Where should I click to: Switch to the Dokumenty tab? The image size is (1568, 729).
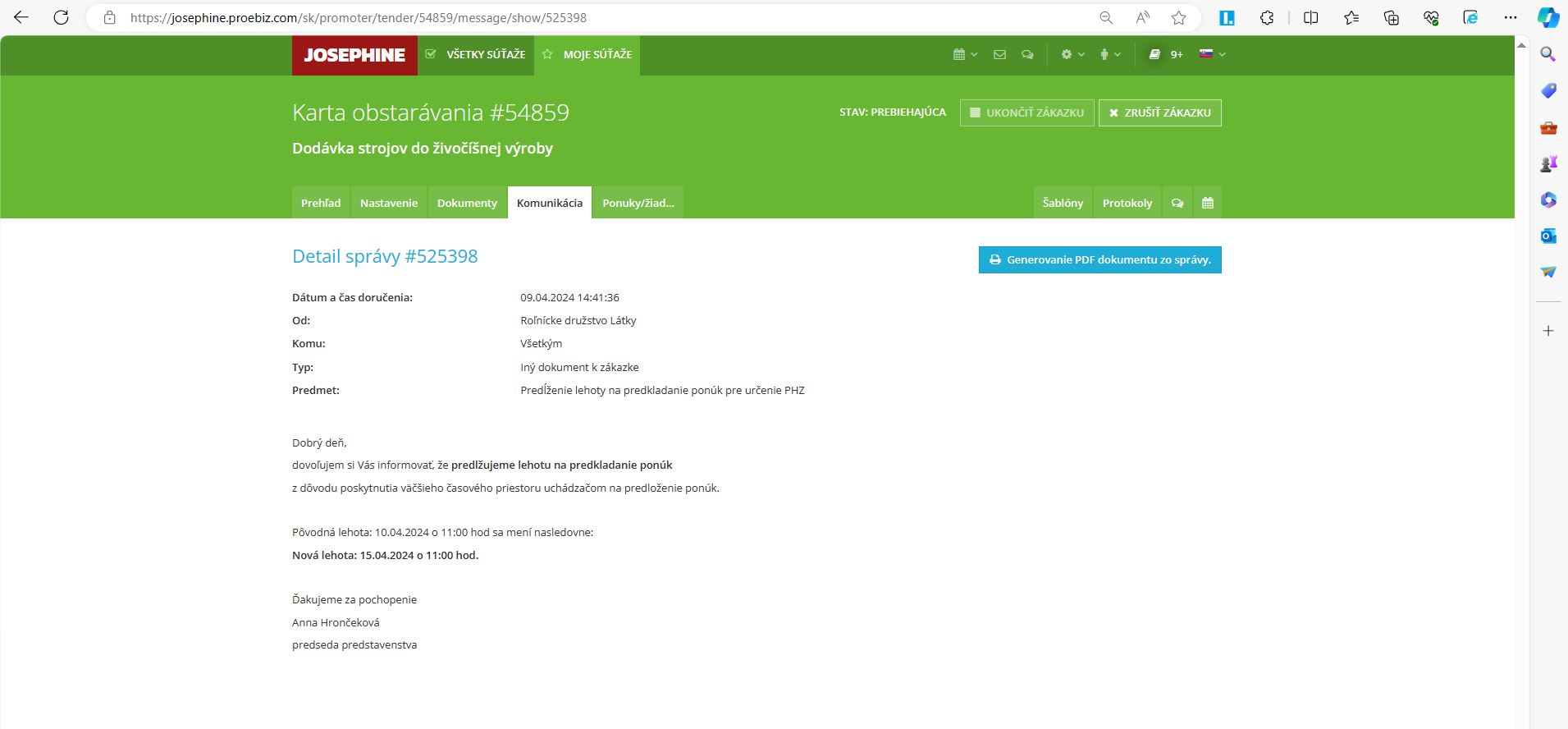(x=467, y=203)
